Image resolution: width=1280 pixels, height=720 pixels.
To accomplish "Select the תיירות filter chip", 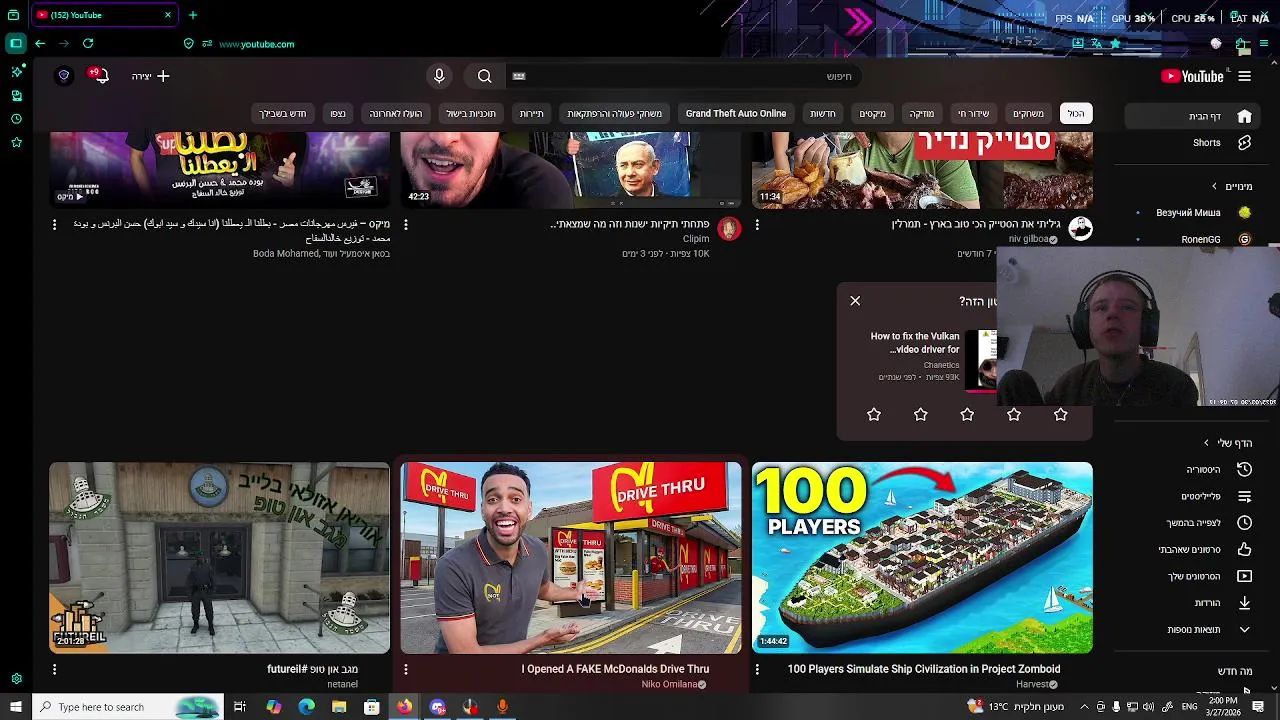I will (531, 114).
